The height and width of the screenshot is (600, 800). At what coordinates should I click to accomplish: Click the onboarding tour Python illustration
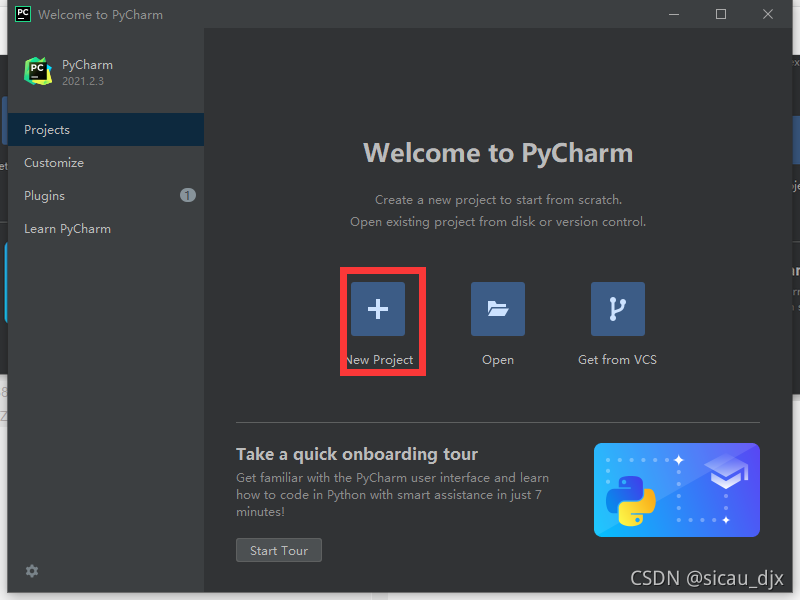(x=677, y=490)
